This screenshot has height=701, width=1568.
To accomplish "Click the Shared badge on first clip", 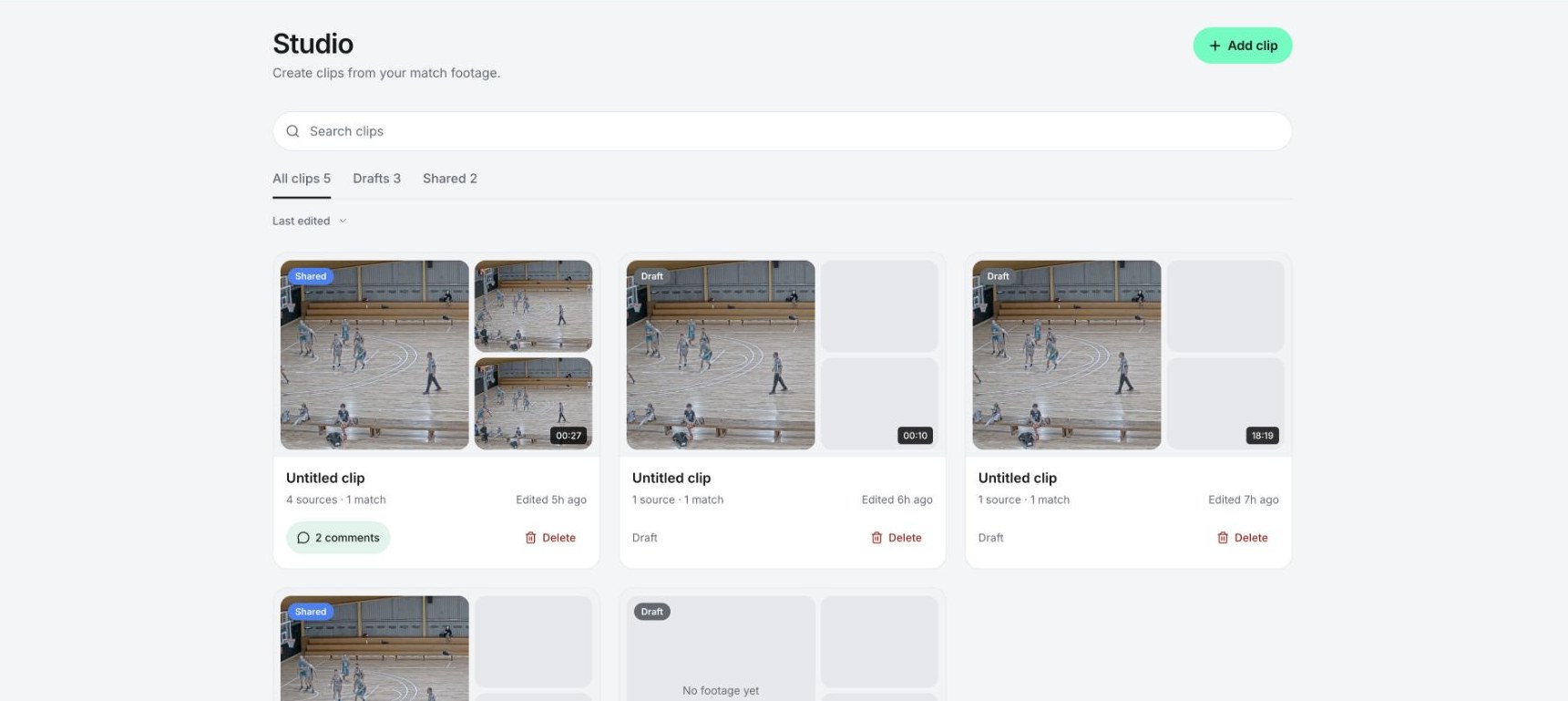I will point(311,276).
